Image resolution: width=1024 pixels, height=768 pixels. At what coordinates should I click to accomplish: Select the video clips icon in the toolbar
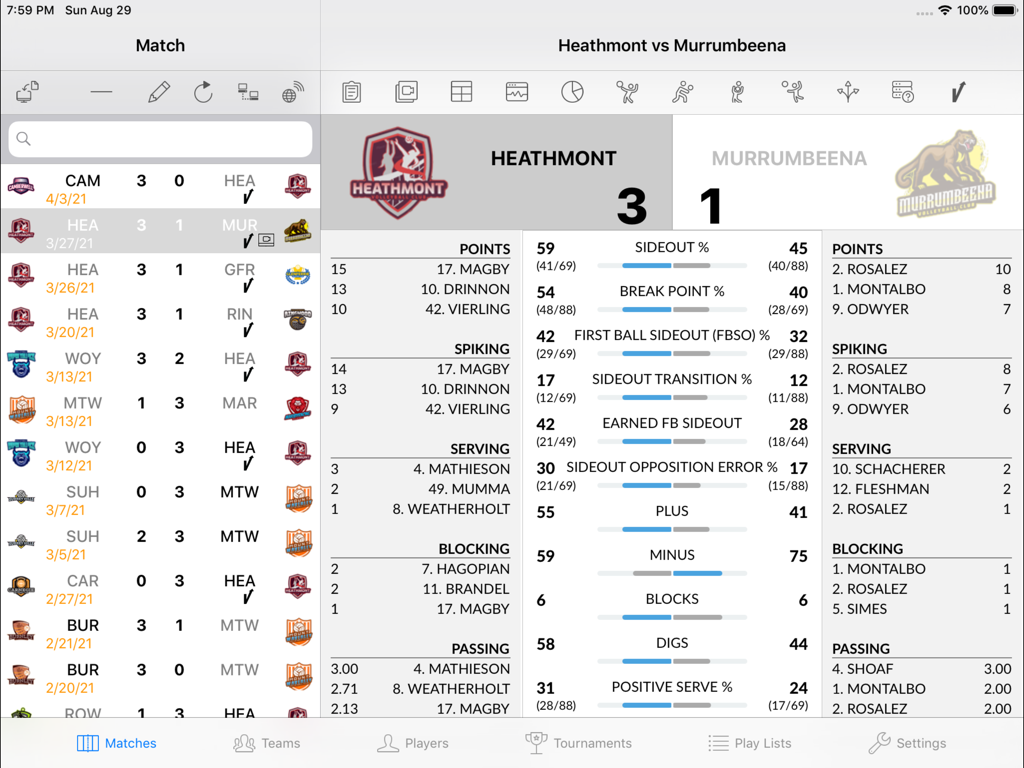coord(406,91)
